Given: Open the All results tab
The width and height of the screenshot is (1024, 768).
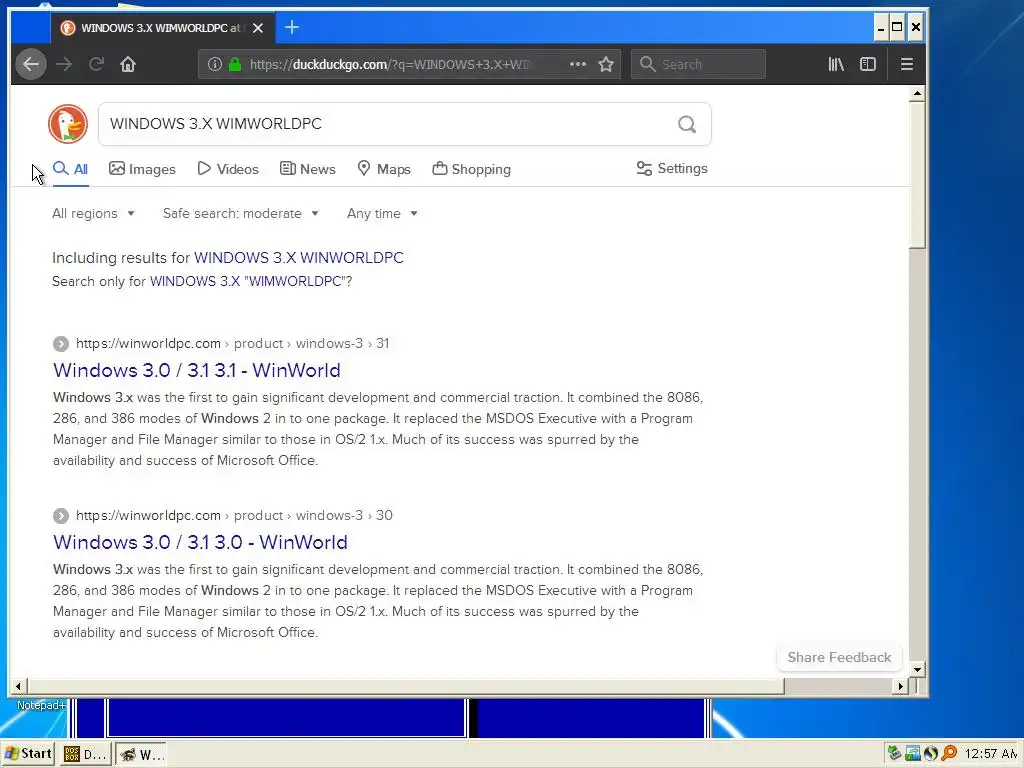Looking at the screenshot, I should 71,169.
